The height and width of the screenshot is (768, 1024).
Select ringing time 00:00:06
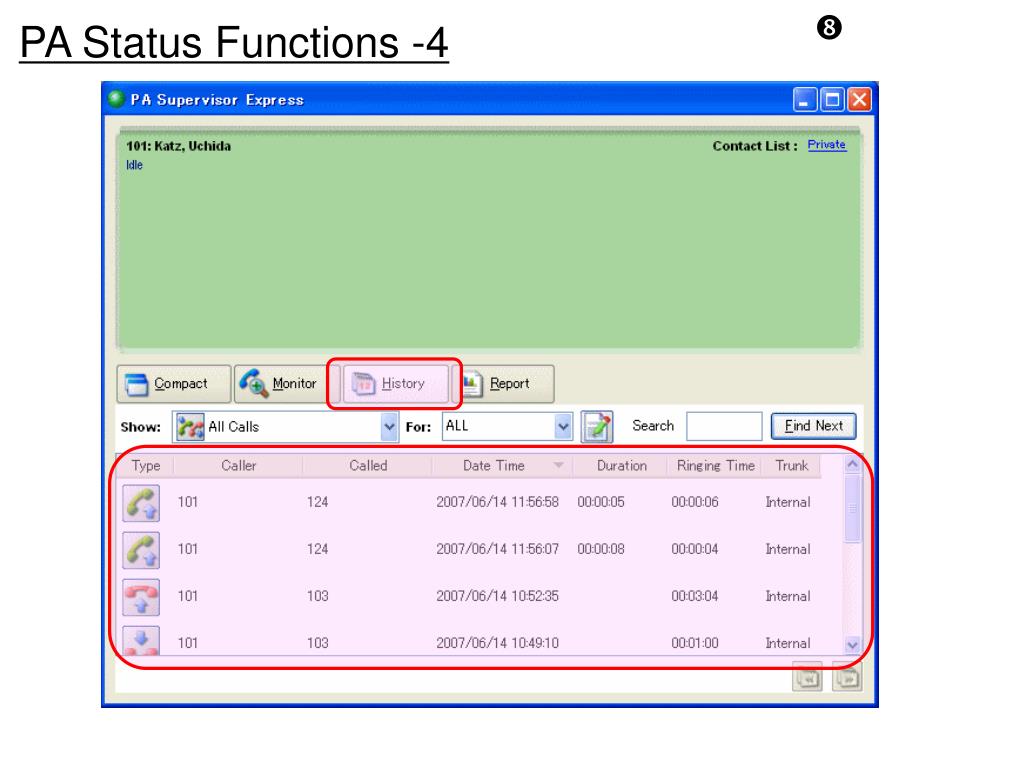(x=695, y=502)
